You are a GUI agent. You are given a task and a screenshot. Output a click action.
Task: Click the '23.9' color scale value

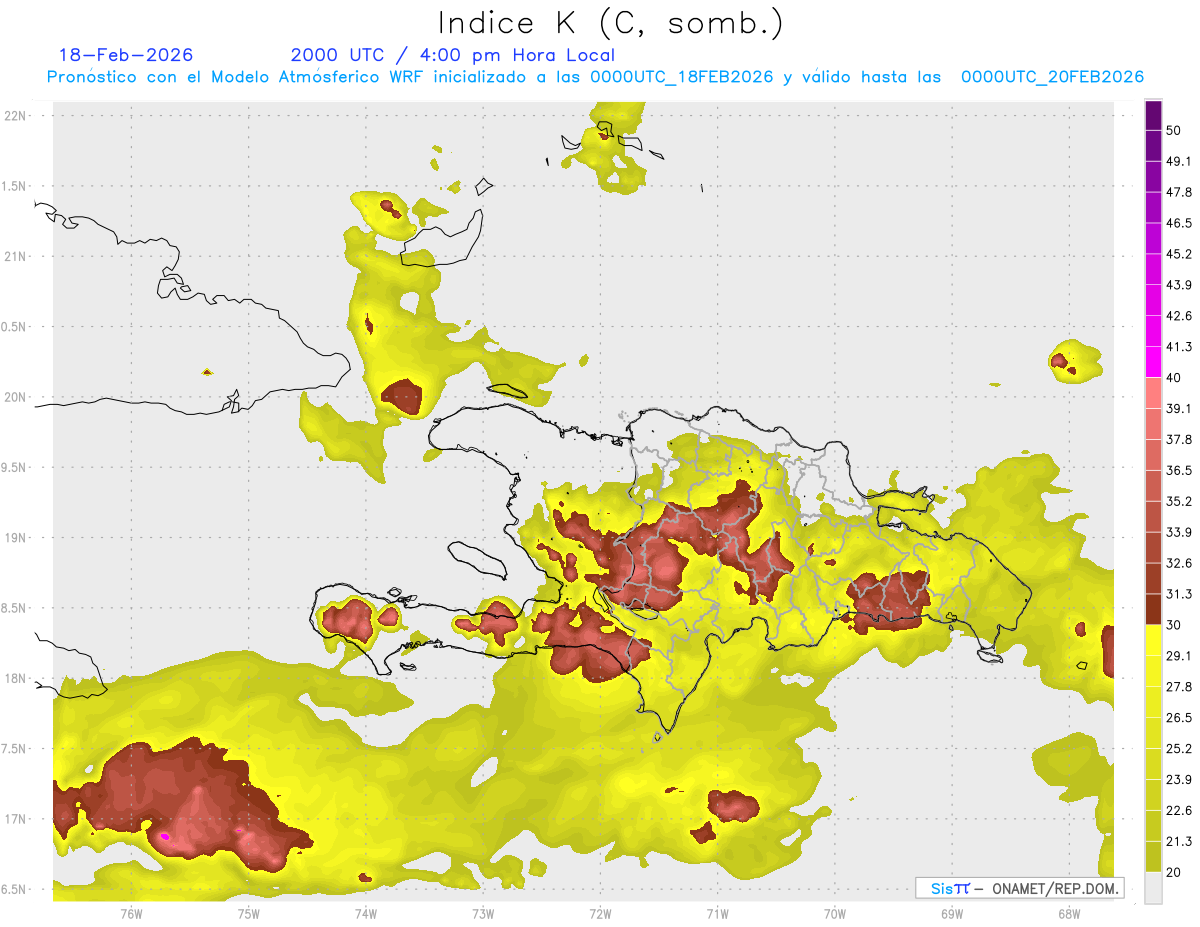(1179, 780)
